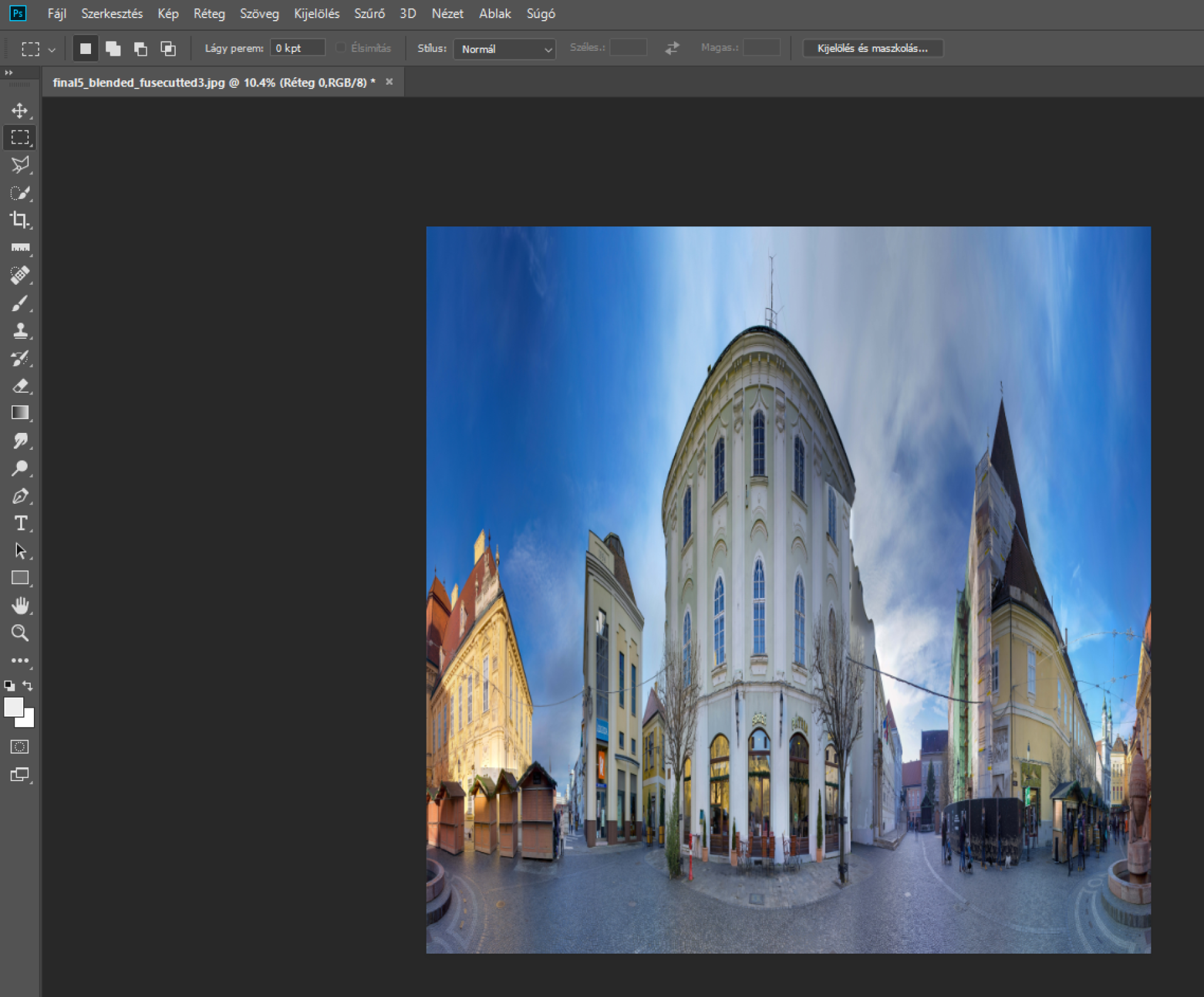
Task: Expand the marquee tool preset picker arrow
Action: (52, 49)
